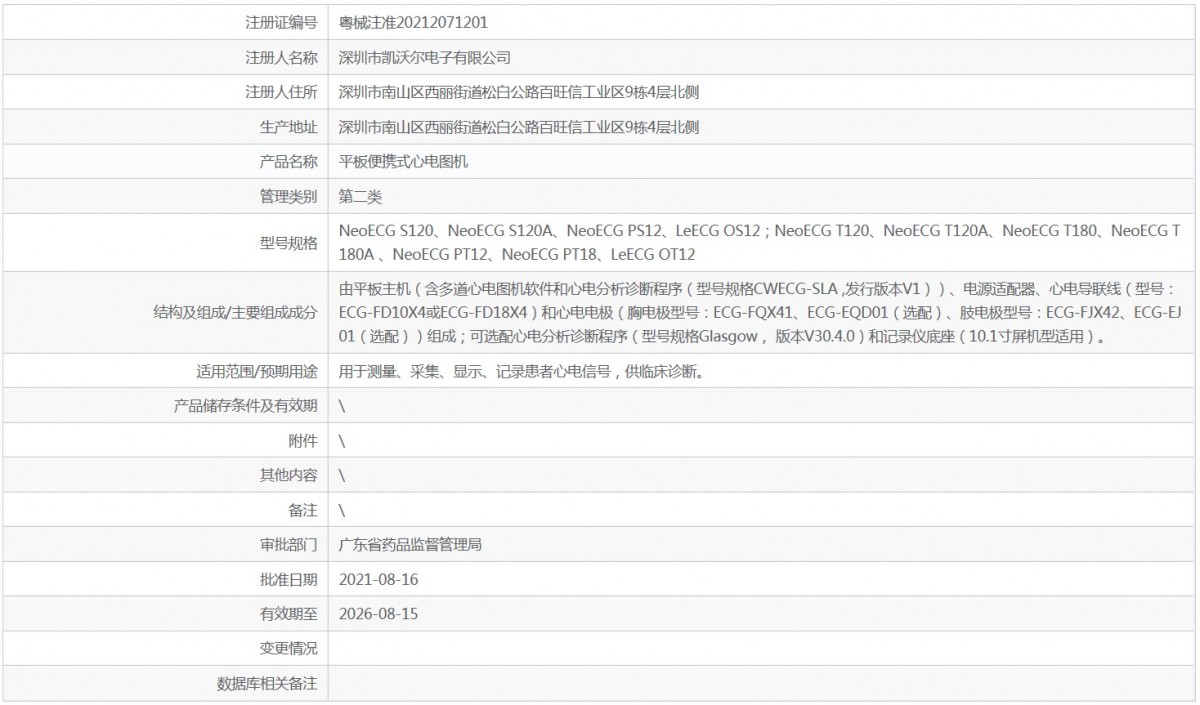Select the NeoECG S120 model list text
The width and height of the screenshot is (1200, 705).
[760, 242]
